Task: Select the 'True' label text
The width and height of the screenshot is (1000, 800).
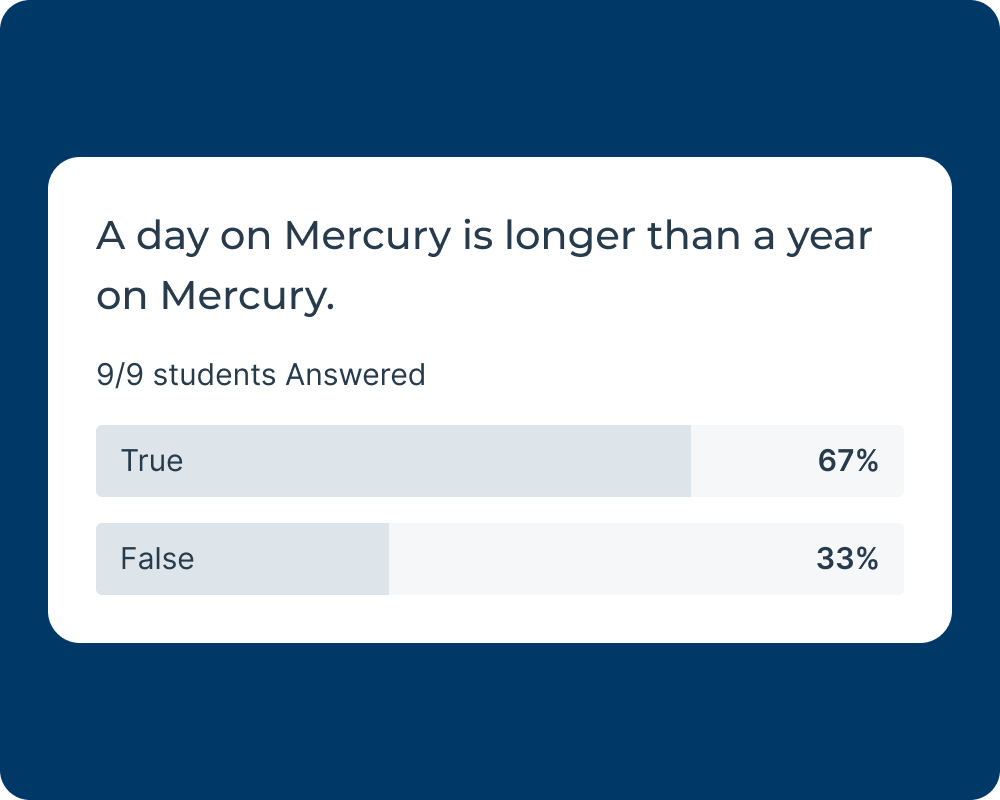Action: click(152, 461)
